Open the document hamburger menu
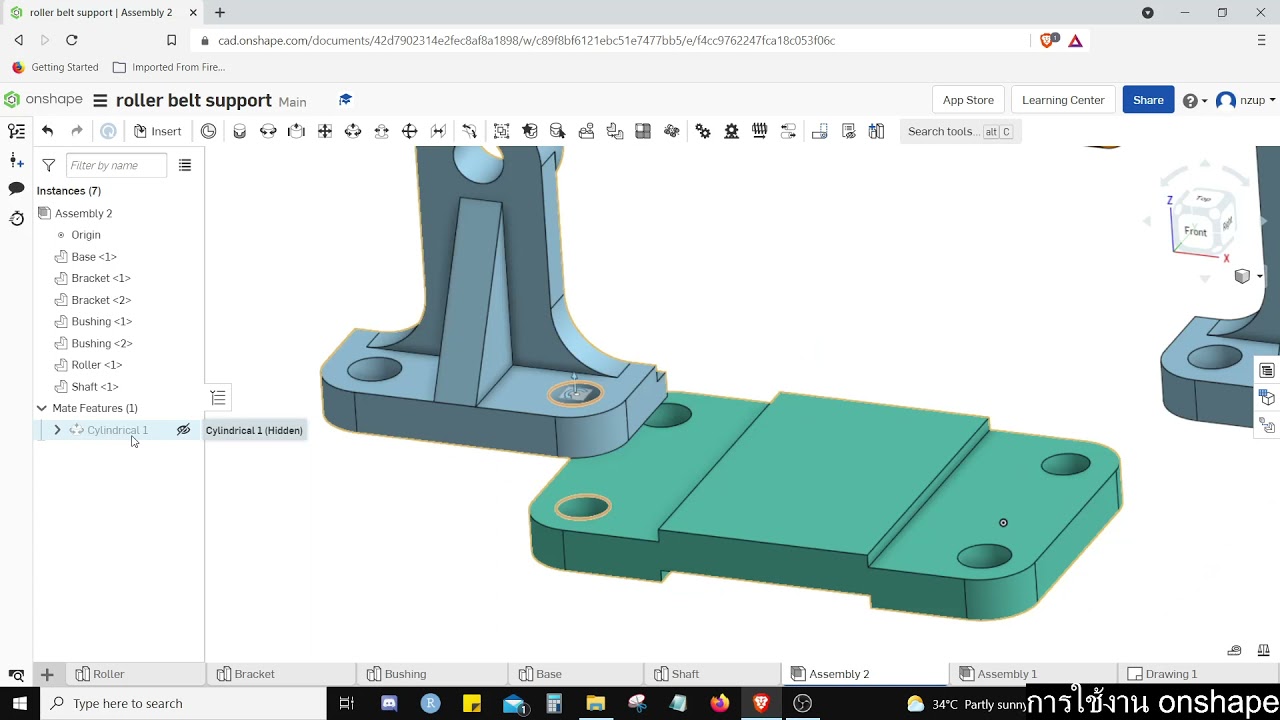This screenshot has height=720, width=1280. click(100, 100)
